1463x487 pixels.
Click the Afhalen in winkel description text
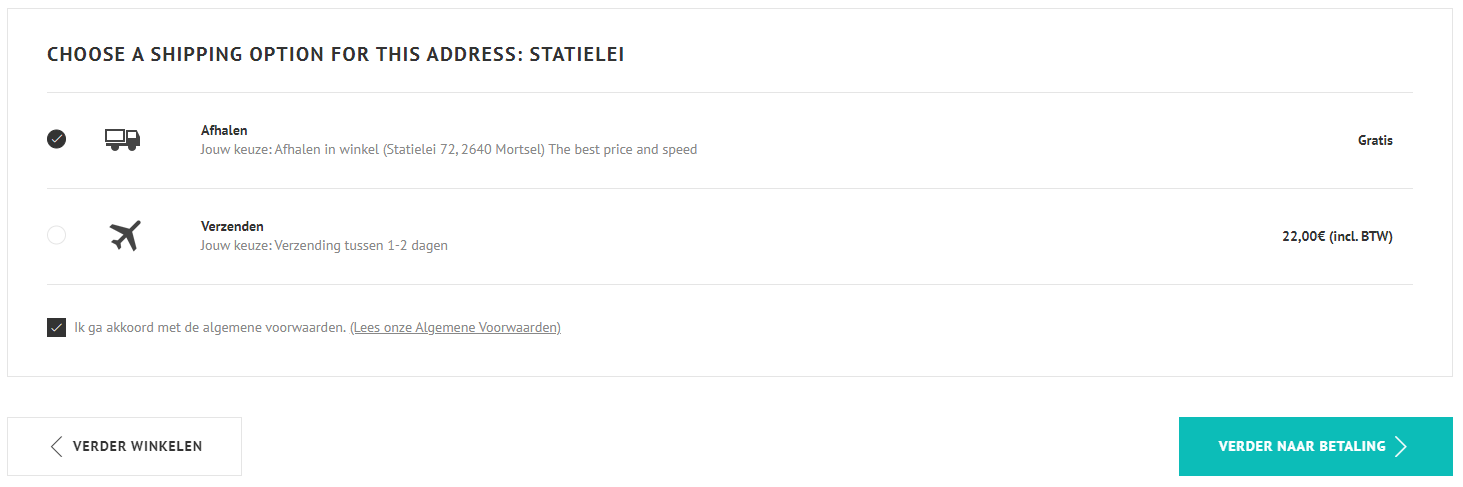click(x=449, y=150)
